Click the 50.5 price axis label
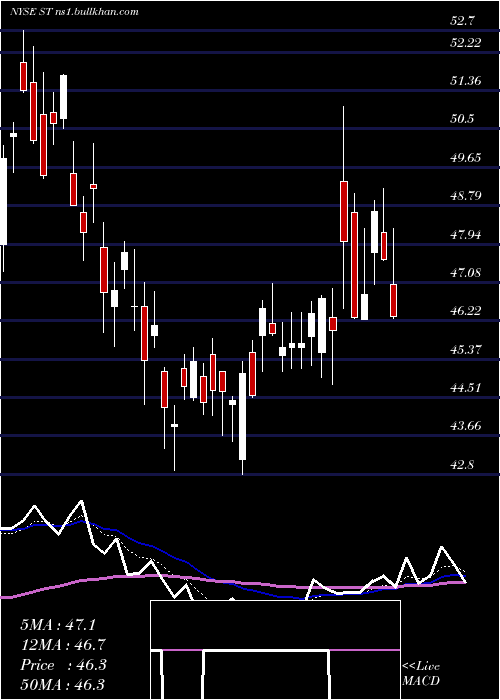This screenshot has height=700, width=500. 462,119
